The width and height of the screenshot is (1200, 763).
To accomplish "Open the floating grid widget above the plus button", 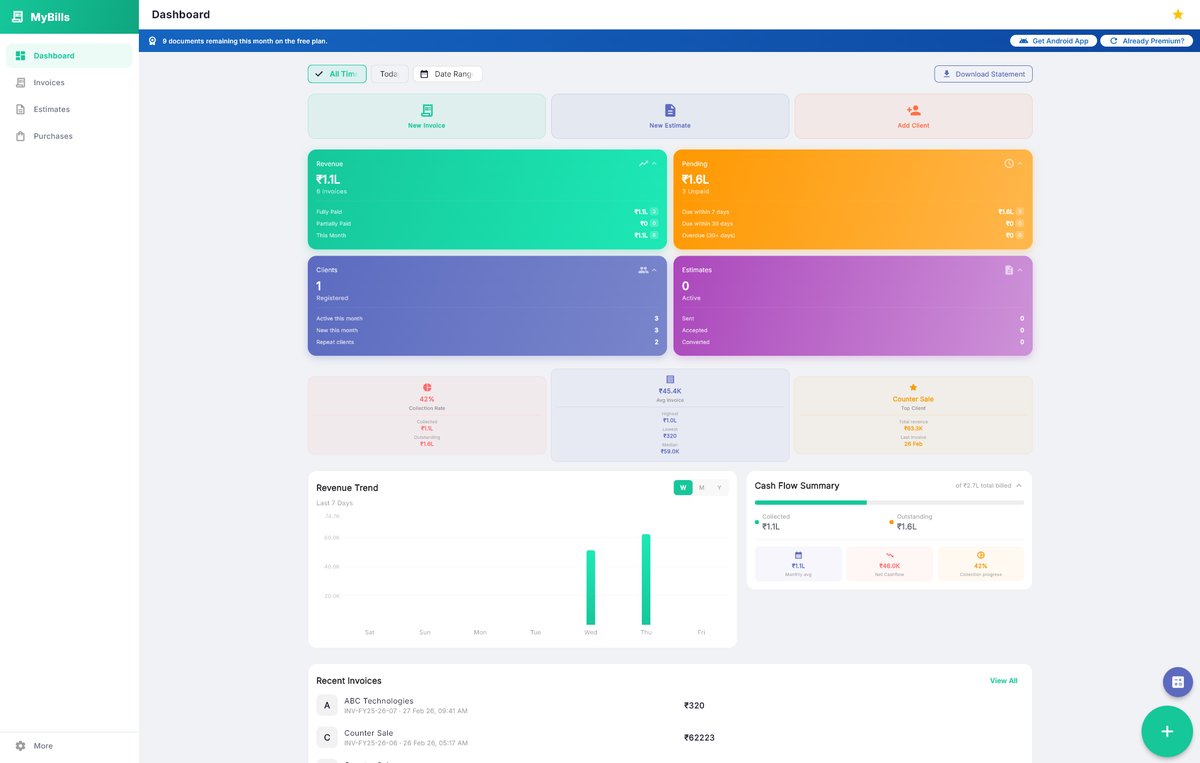I will point(1177,681).
